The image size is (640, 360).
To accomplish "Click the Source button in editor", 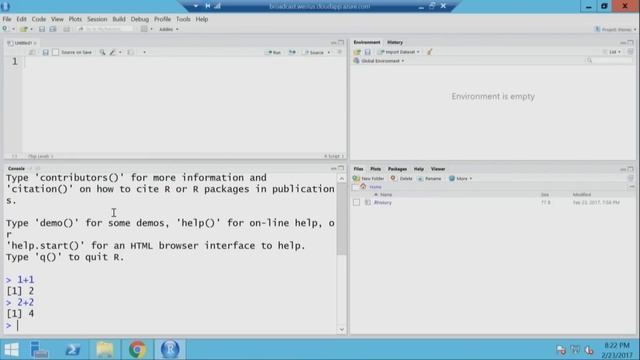I will (x=313, y=52).
